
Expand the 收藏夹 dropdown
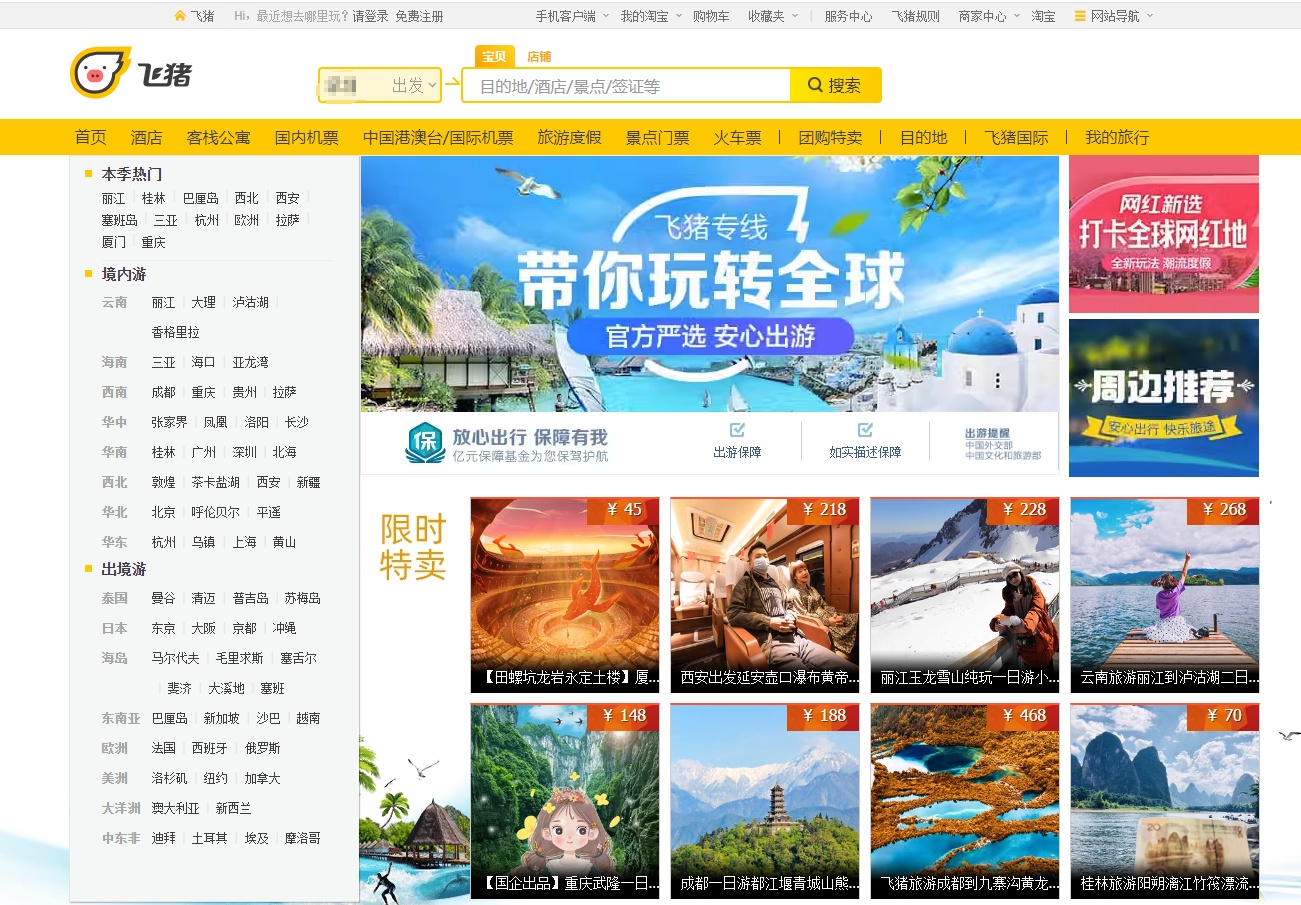click(x=796, y=16)
